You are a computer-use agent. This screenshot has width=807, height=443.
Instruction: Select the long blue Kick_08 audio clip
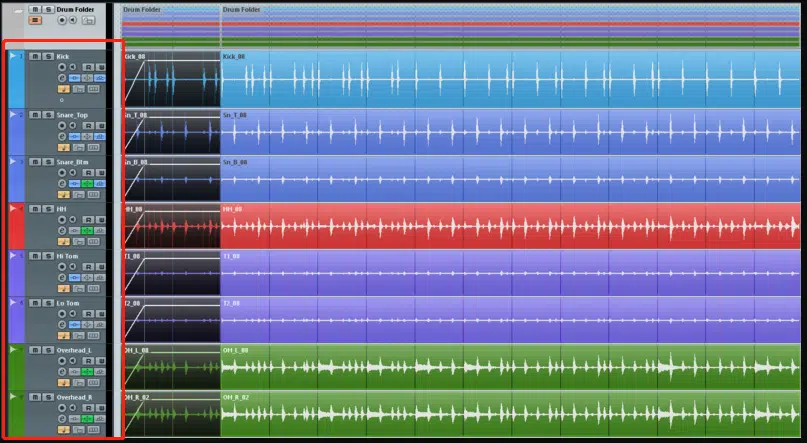[x=511, y=79]
